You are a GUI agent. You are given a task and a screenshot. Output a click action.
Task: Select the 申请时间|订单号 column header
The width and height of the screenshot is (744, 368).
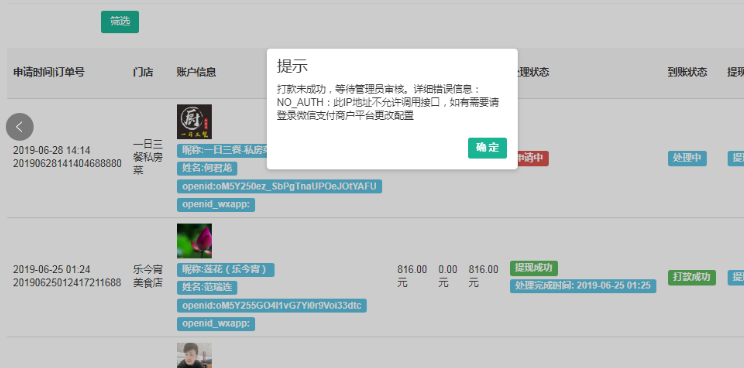pos(49,73)
